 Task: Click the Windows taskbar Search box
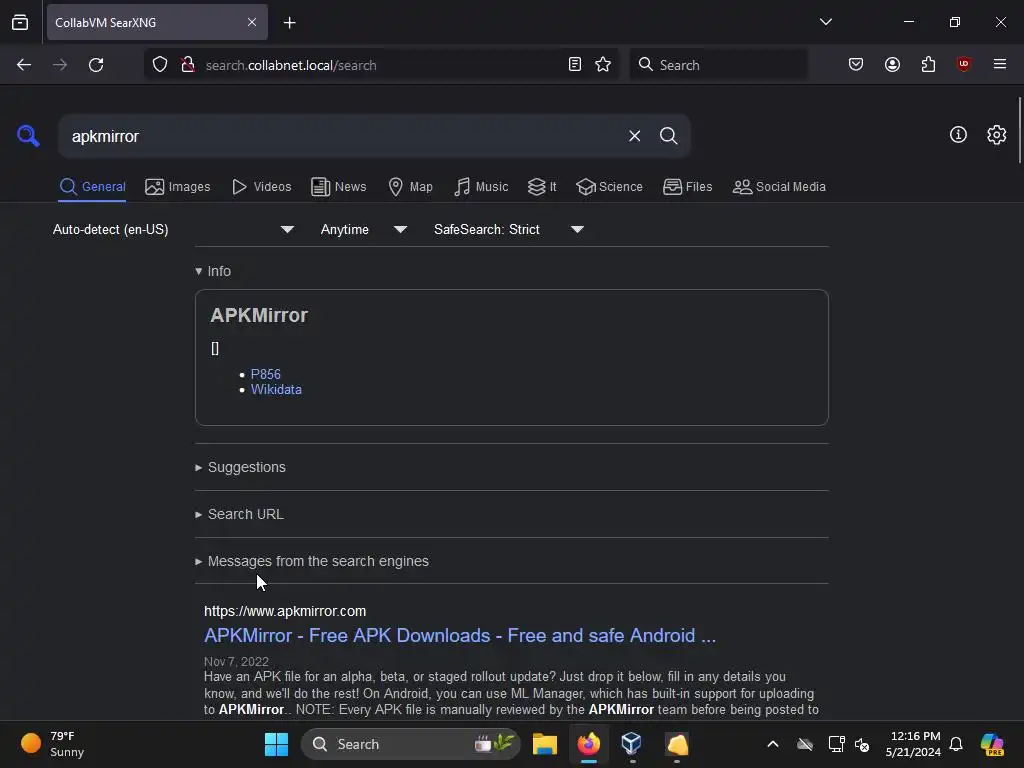pyautogui.click(x=410, y=744)
